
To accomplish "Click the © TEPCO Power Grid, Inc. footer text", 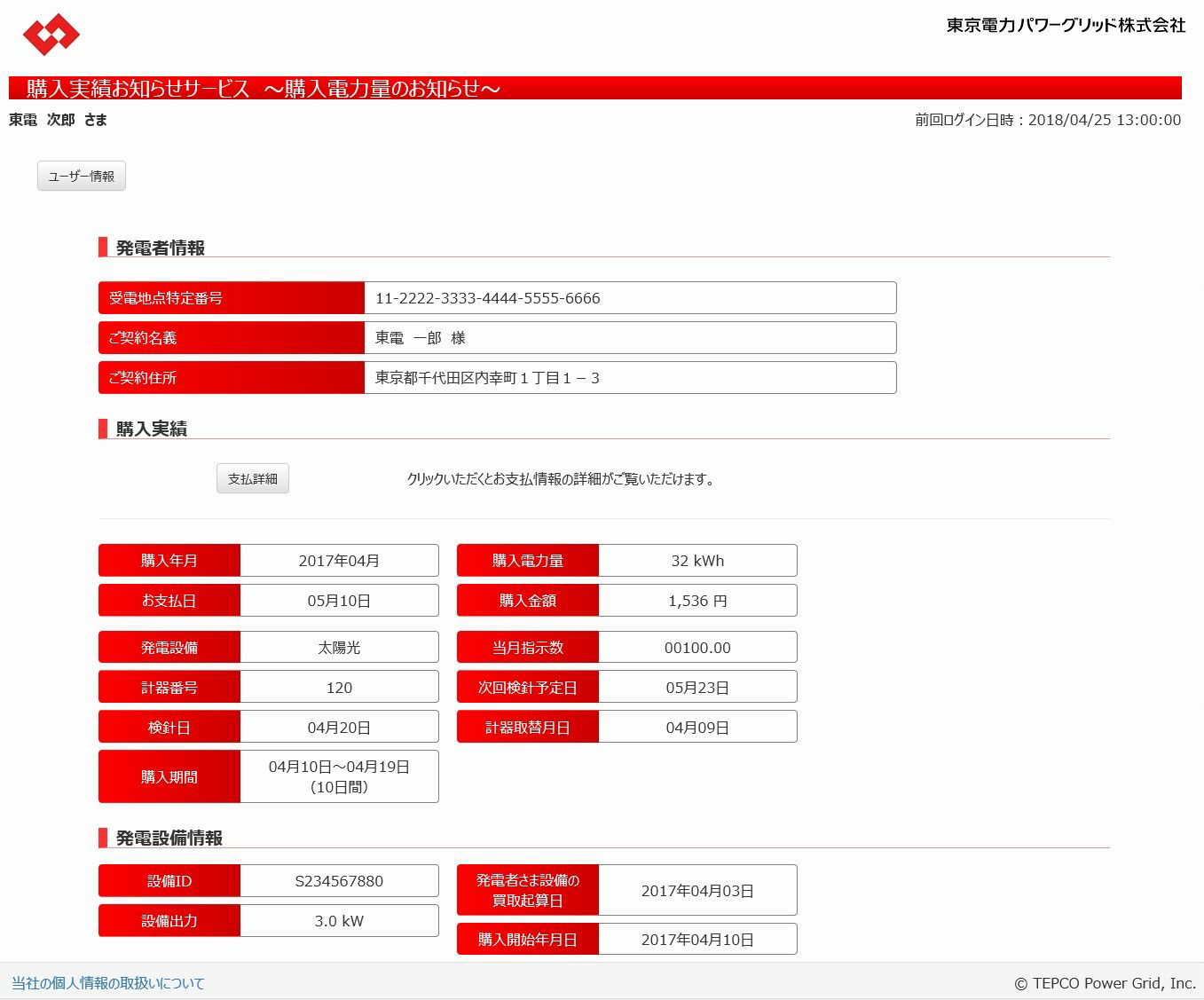I will 1105,983.
